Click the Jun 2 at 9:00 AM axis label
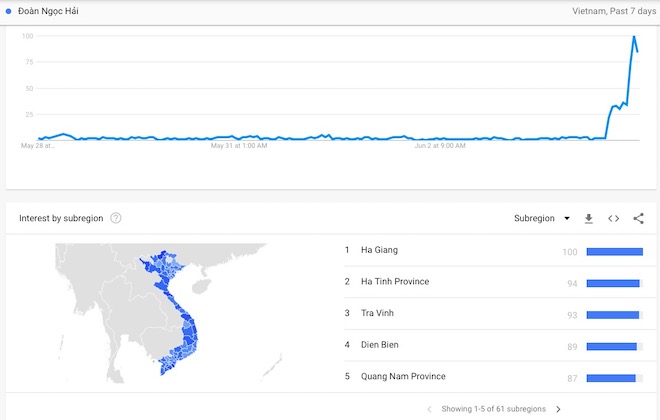Viewport: 660px width, 420px height. click(x=440, y=146)
